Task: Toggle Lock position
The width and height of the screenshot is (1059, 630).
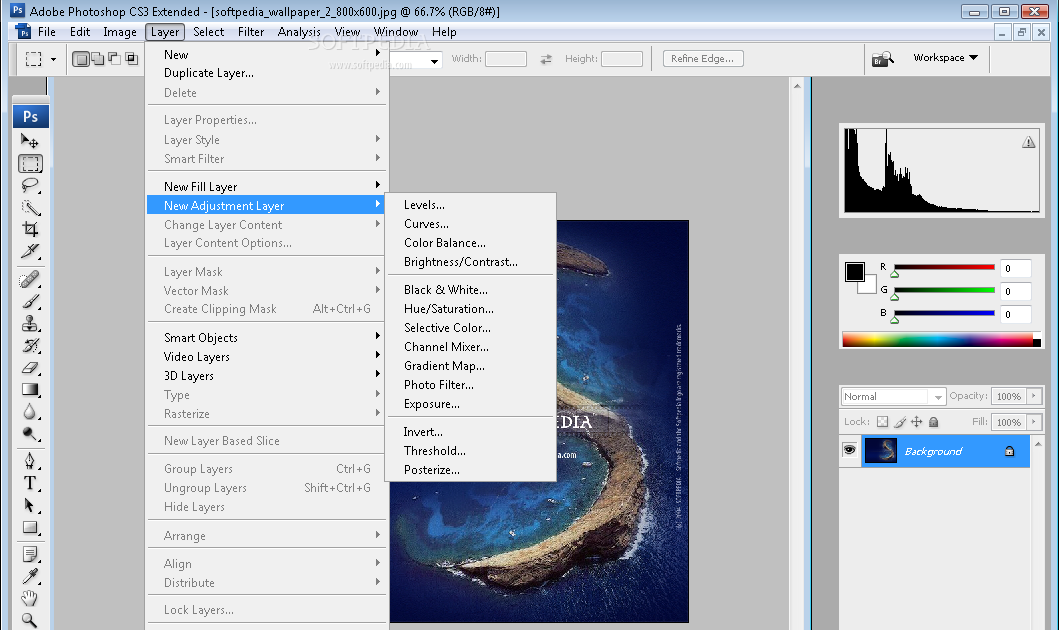Action: pyautogui.click(x=916, y=422)
